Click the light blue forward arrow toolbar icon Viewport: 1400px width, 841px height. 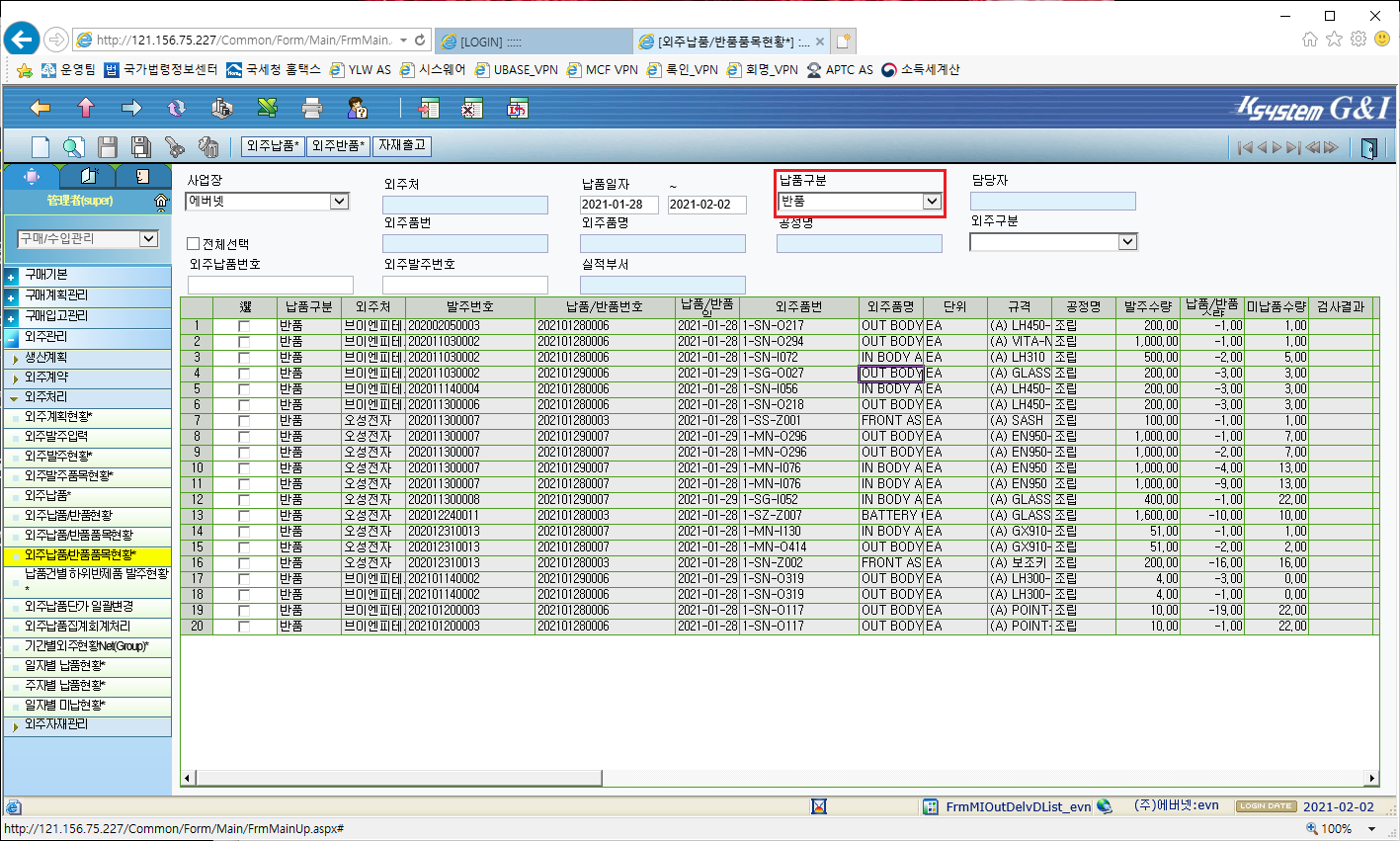point(131,108)
